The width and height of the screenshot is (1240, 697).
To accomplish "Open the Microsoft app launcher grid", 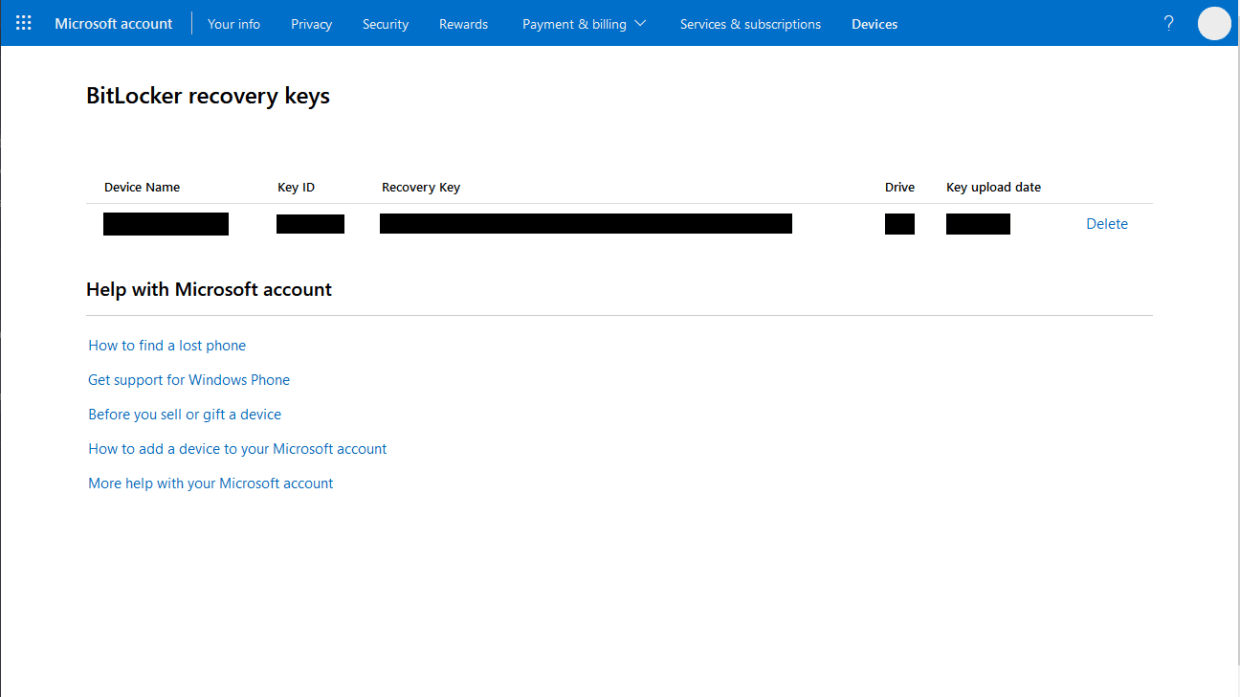I will click(23, 23).
